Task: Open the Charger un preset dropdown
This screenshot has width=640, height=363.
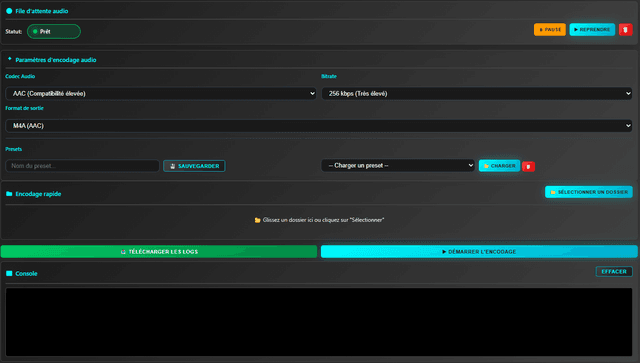Action: 398,165
